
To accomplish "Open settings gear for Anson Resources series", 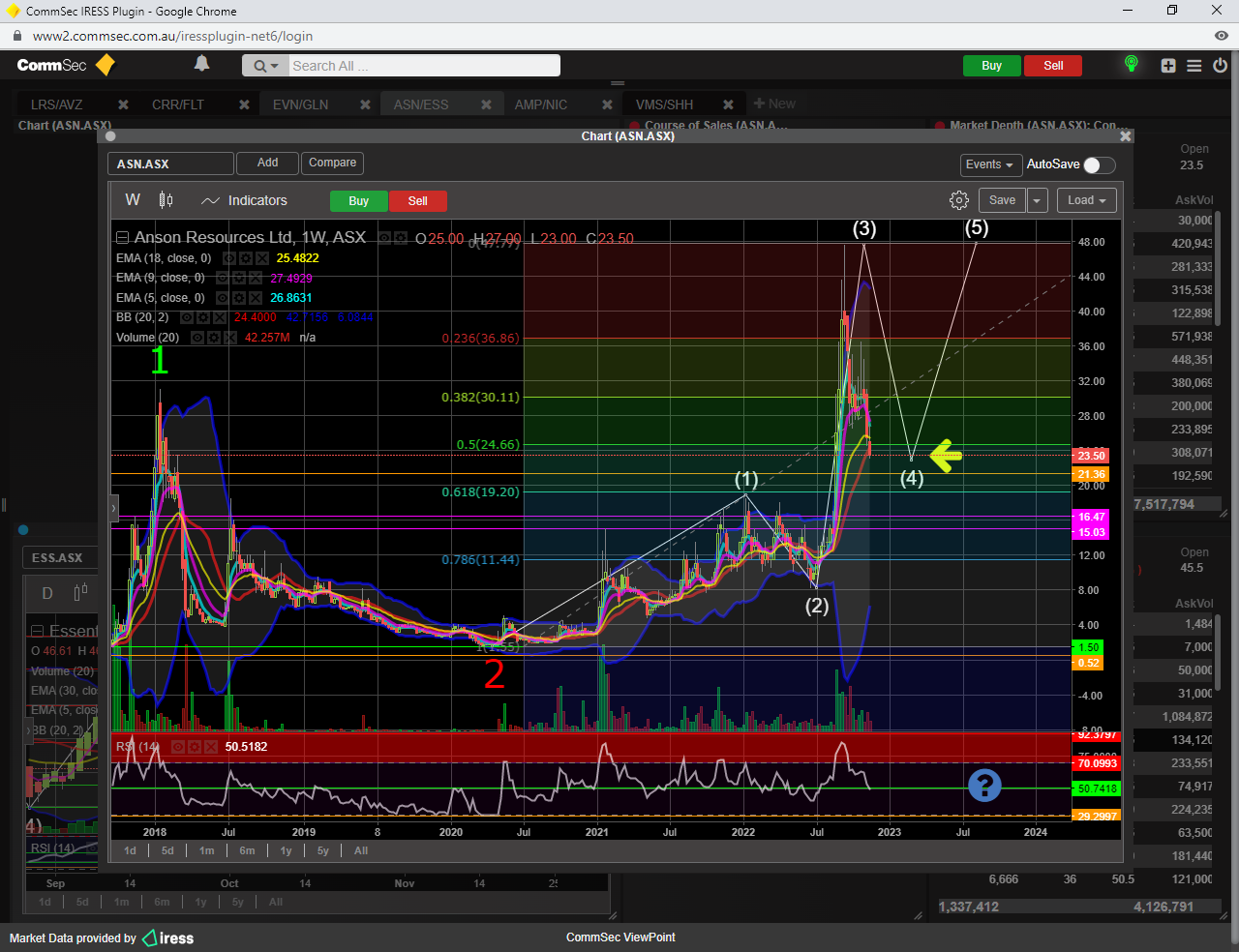I will pos(400,238).
